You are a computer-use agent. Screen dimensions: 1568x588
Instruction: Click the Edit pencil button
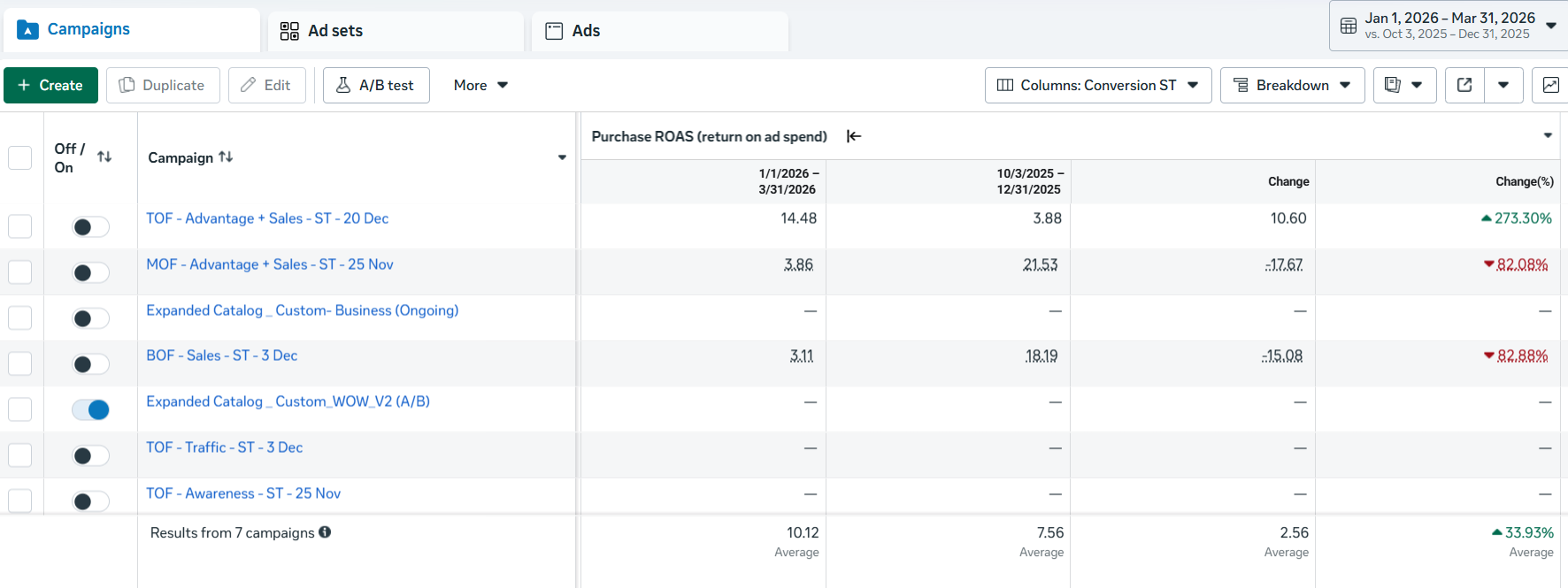coord(266,85)
